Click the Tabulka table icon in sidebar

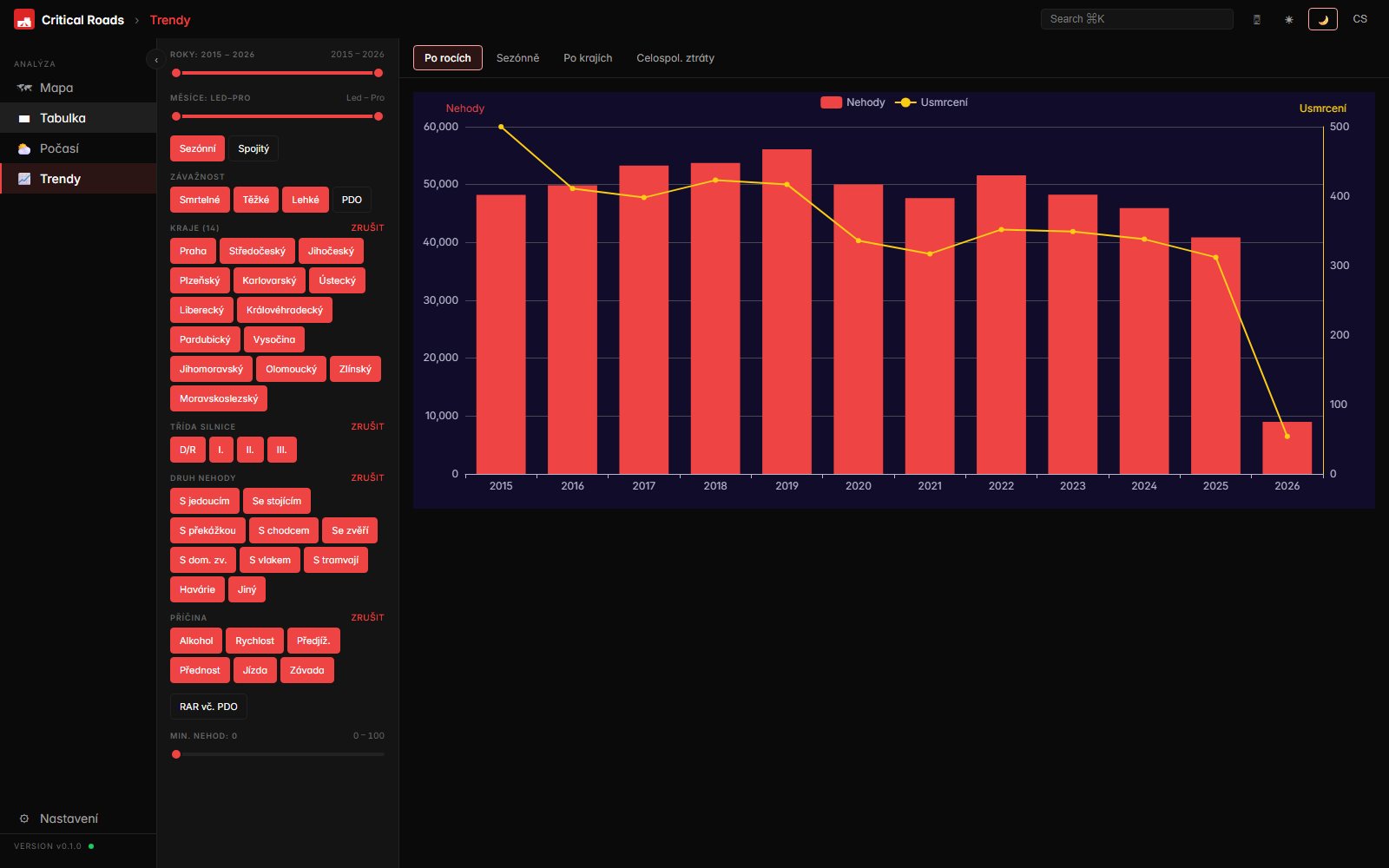point(24,119)
